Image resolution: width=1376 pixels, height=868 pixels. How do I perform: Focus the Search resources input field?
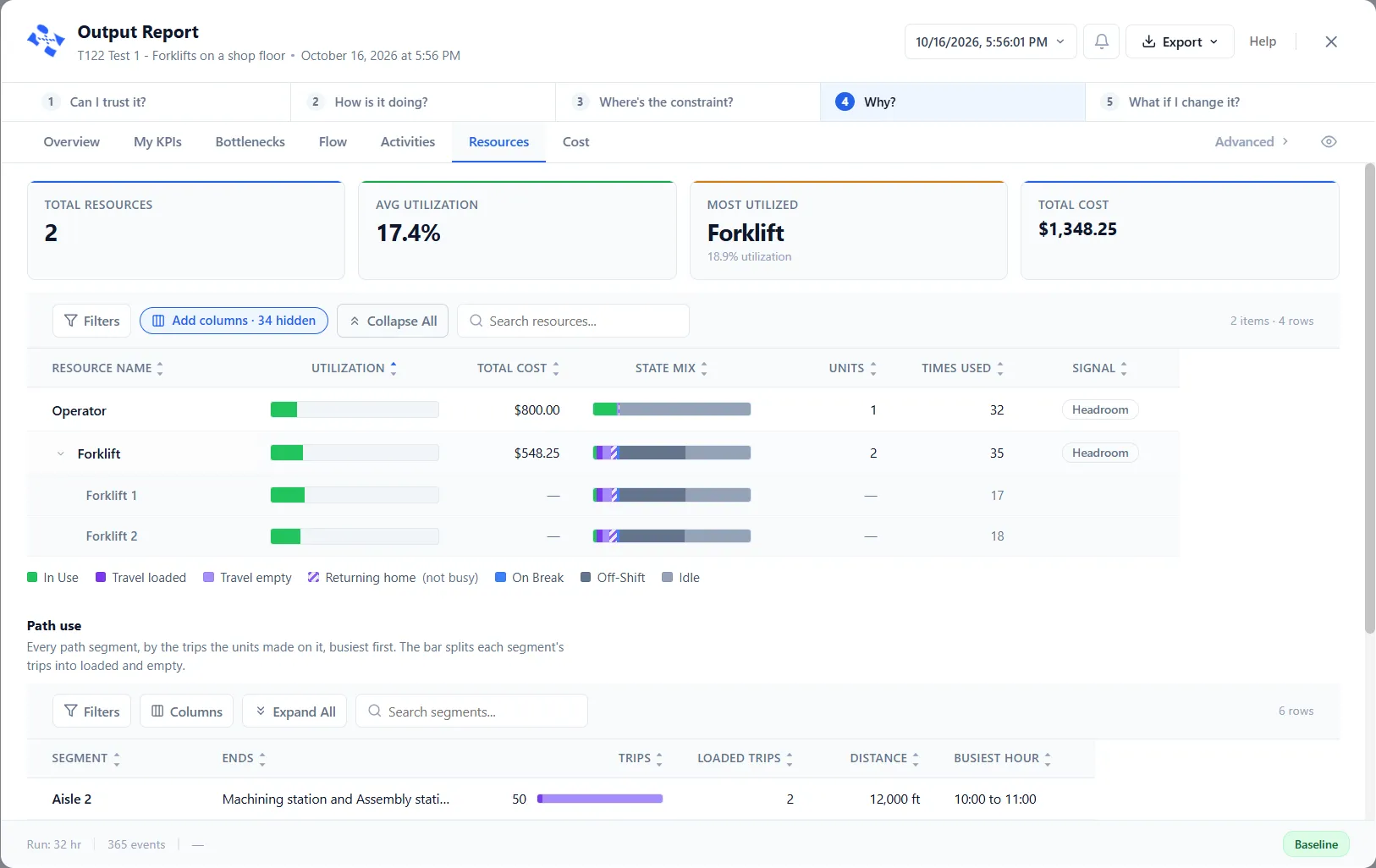point(573,321)
